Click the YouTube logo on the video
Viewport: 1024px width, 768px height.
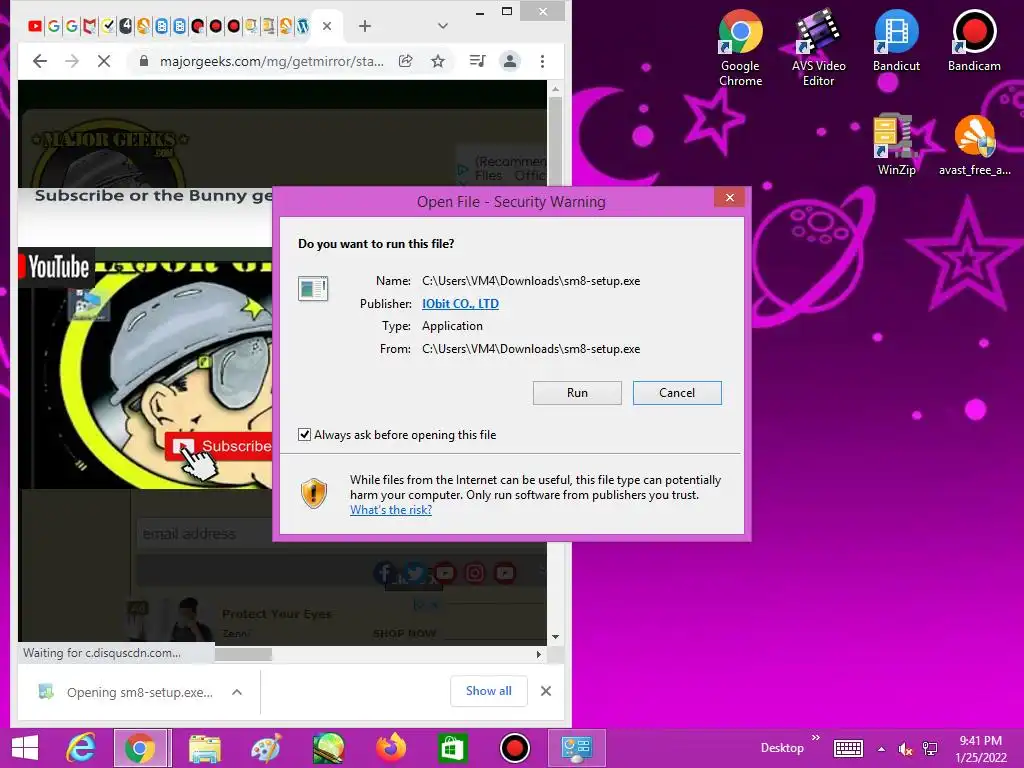(54, 266)
